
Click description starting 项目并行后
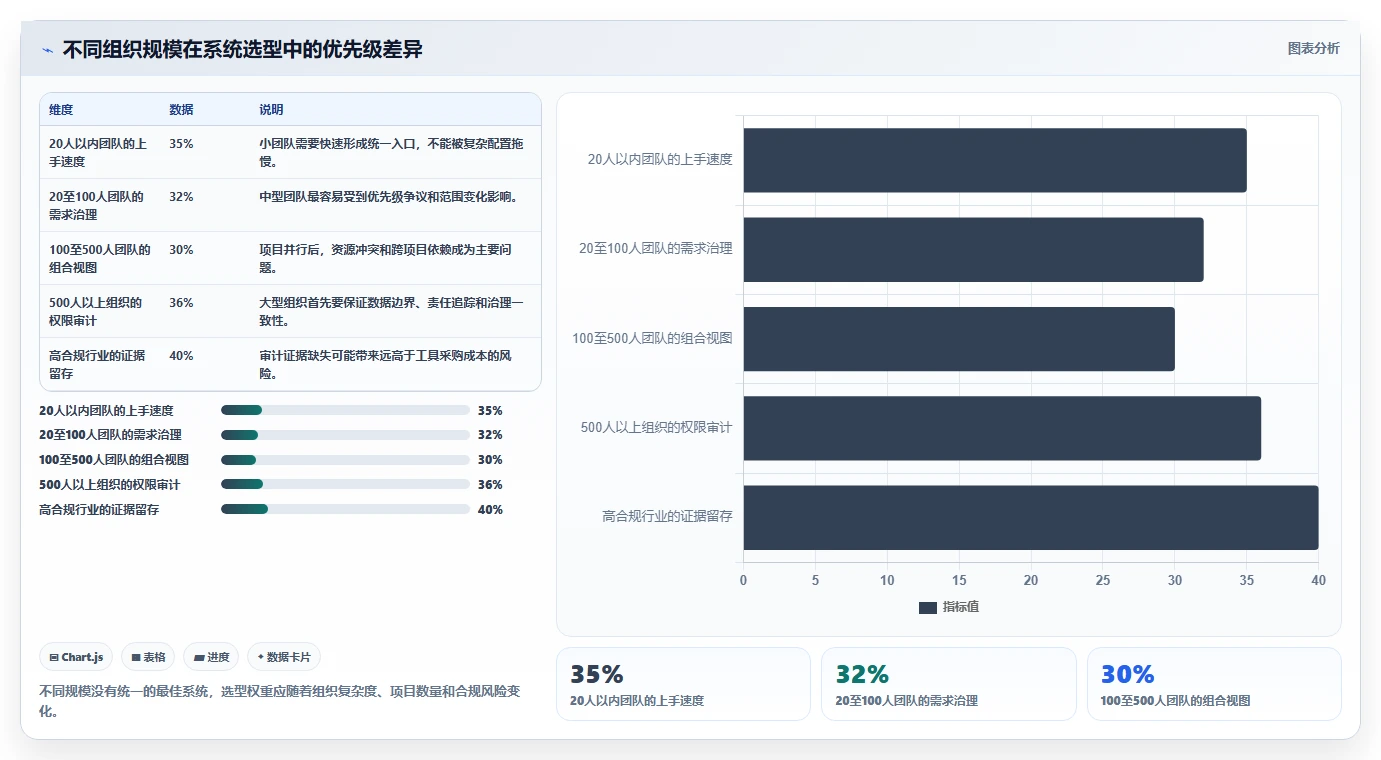386,258
